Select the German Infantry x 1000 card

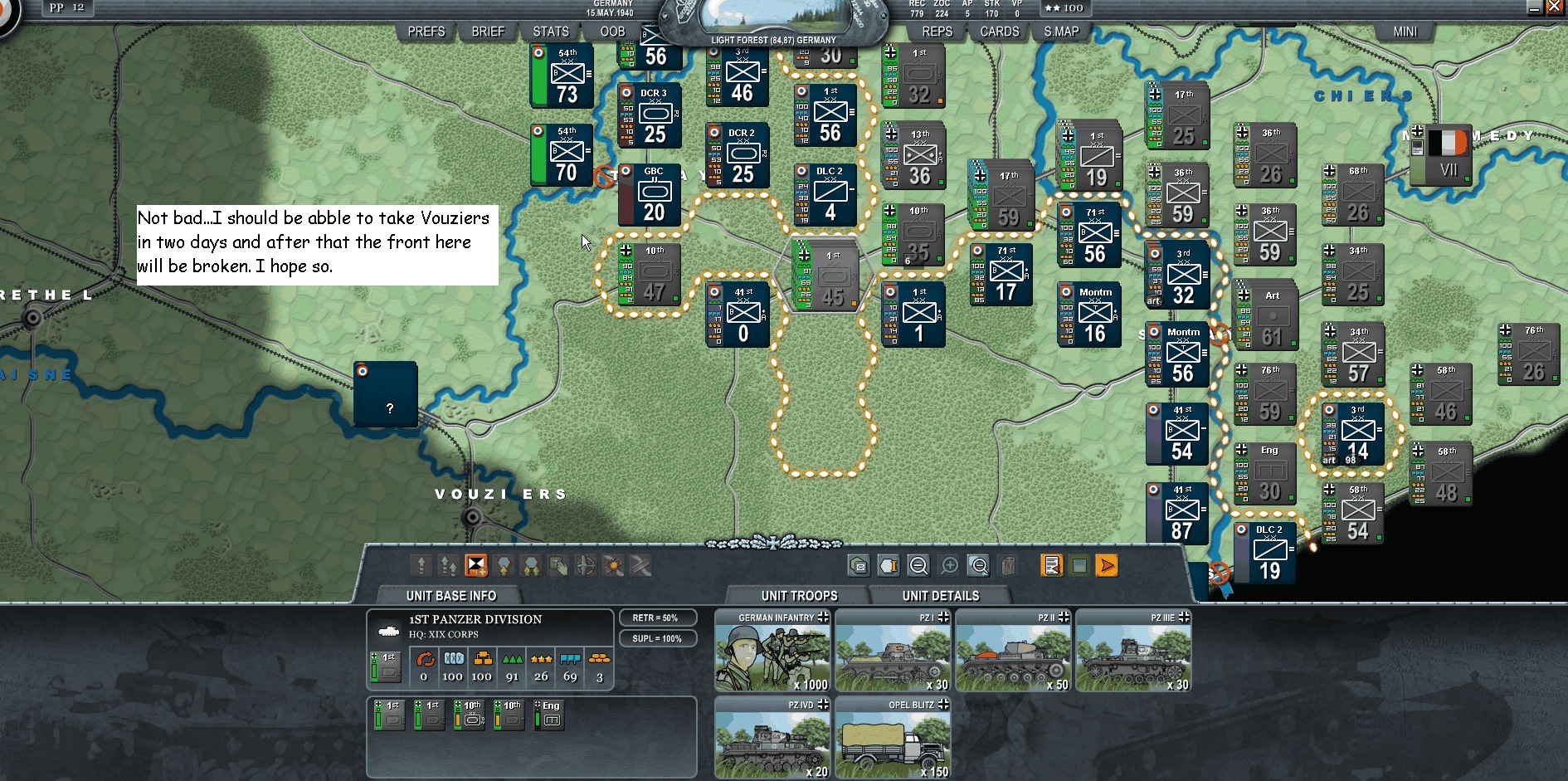point(772,651)
